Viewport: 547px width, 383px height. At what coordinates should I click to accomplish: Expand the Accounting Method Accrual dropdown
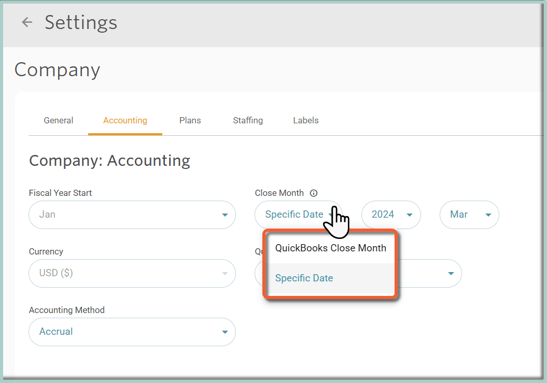click(x=132, y=332)
